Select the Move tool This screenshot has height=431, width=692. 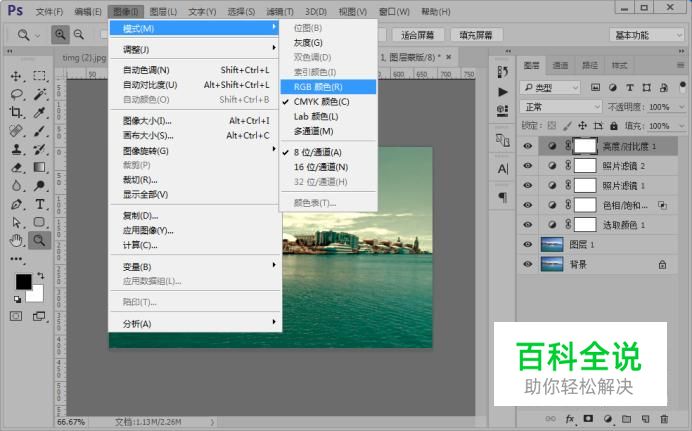pos(16,76)
